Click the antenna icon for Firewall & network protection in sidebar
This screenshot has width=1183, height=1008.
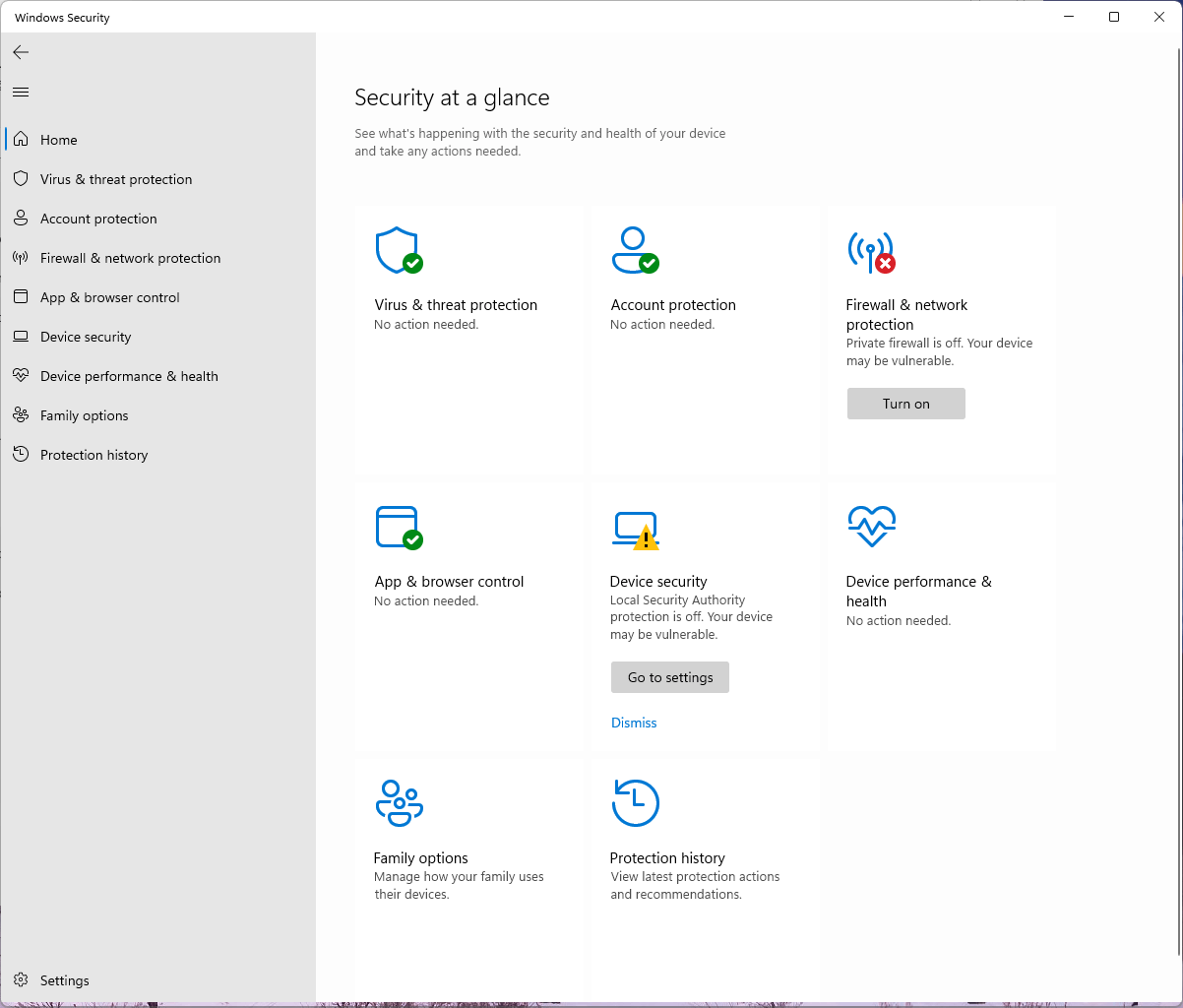tap(21, 258)
